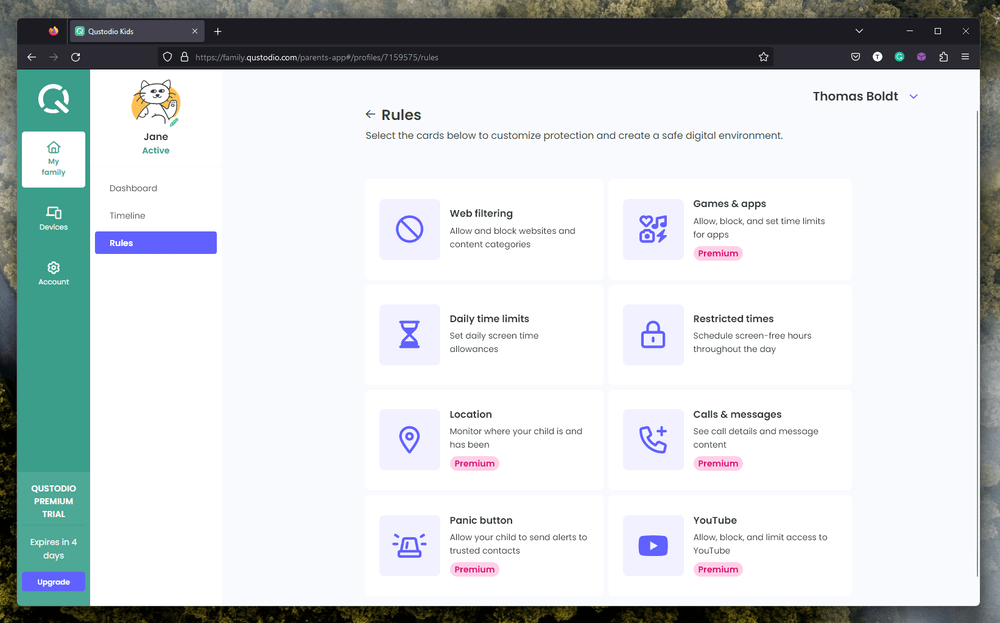This screenshot has height=623, width=1000.
Task: Open the list all tabs chevron
Action: 859,31
